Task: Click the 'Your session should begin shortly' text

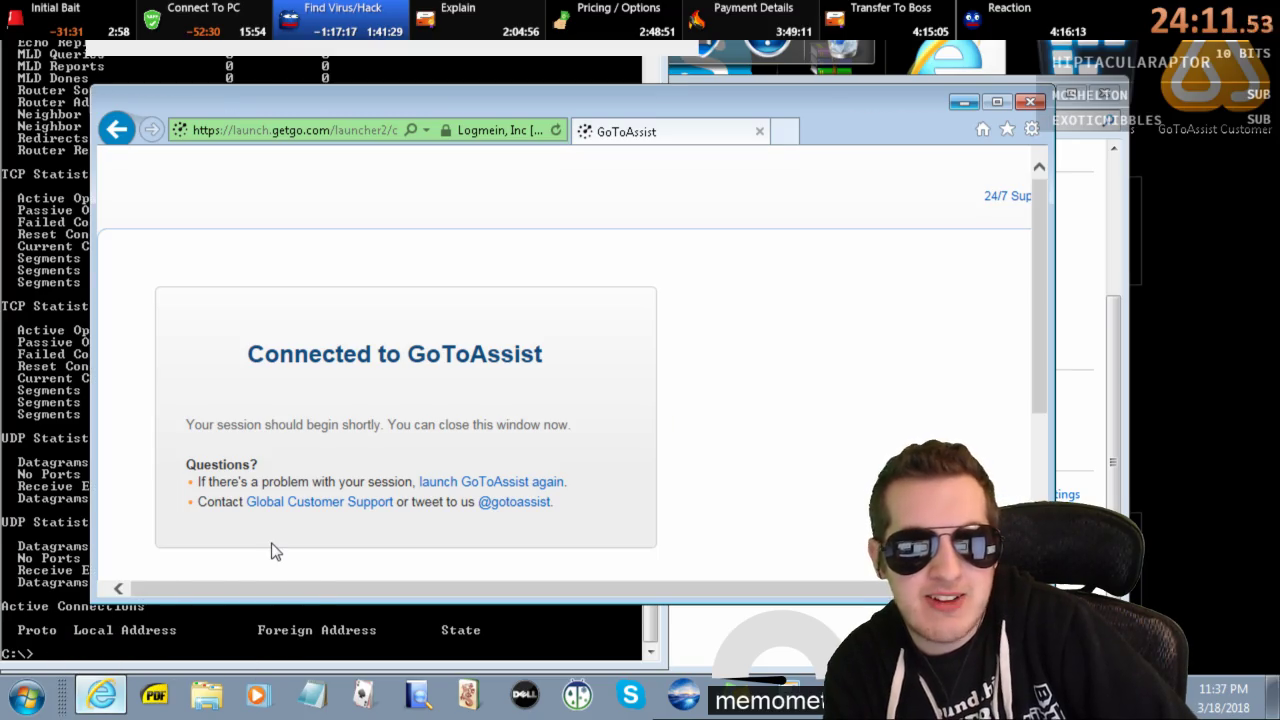Action: point(378,425)
